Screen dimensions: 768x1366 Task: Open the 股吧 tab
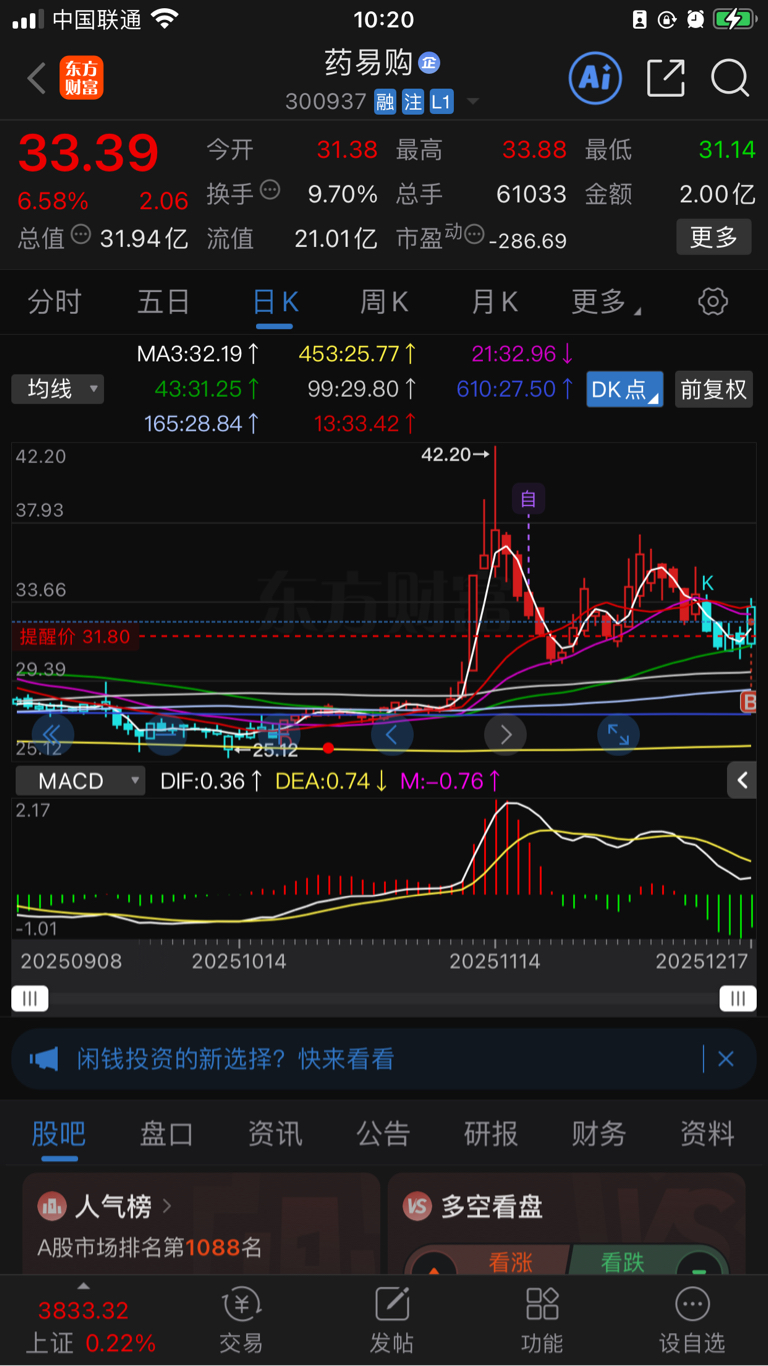59,1134
